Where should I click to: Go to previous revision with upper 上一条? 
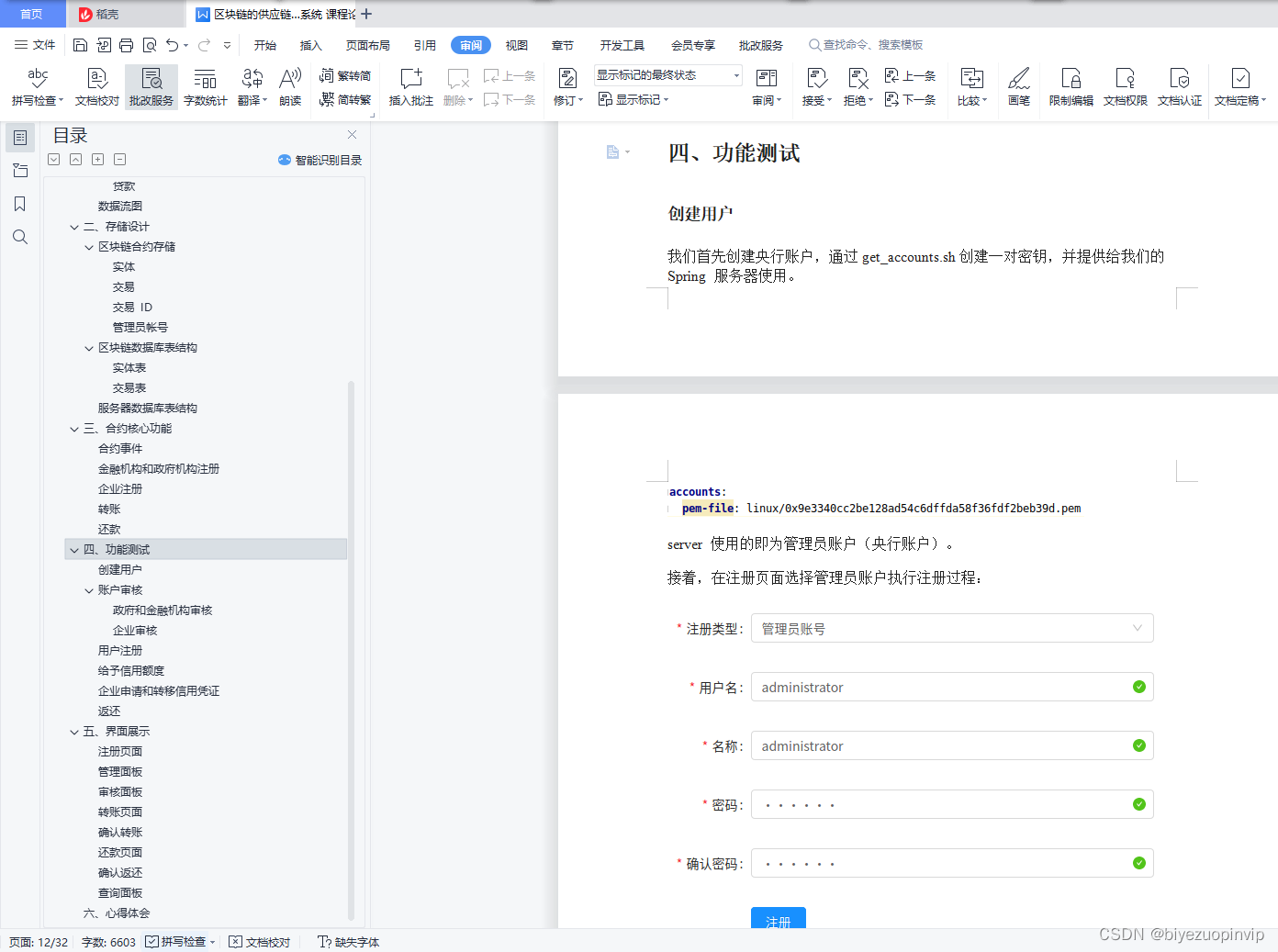point(912,76)
